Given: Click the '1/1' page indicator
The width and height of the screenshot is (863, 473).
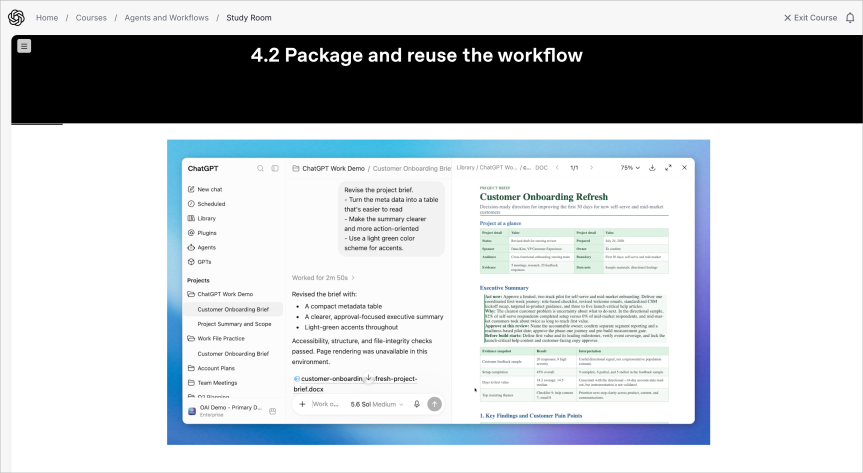Looking at the screenshot, I should tap(574, 168).
